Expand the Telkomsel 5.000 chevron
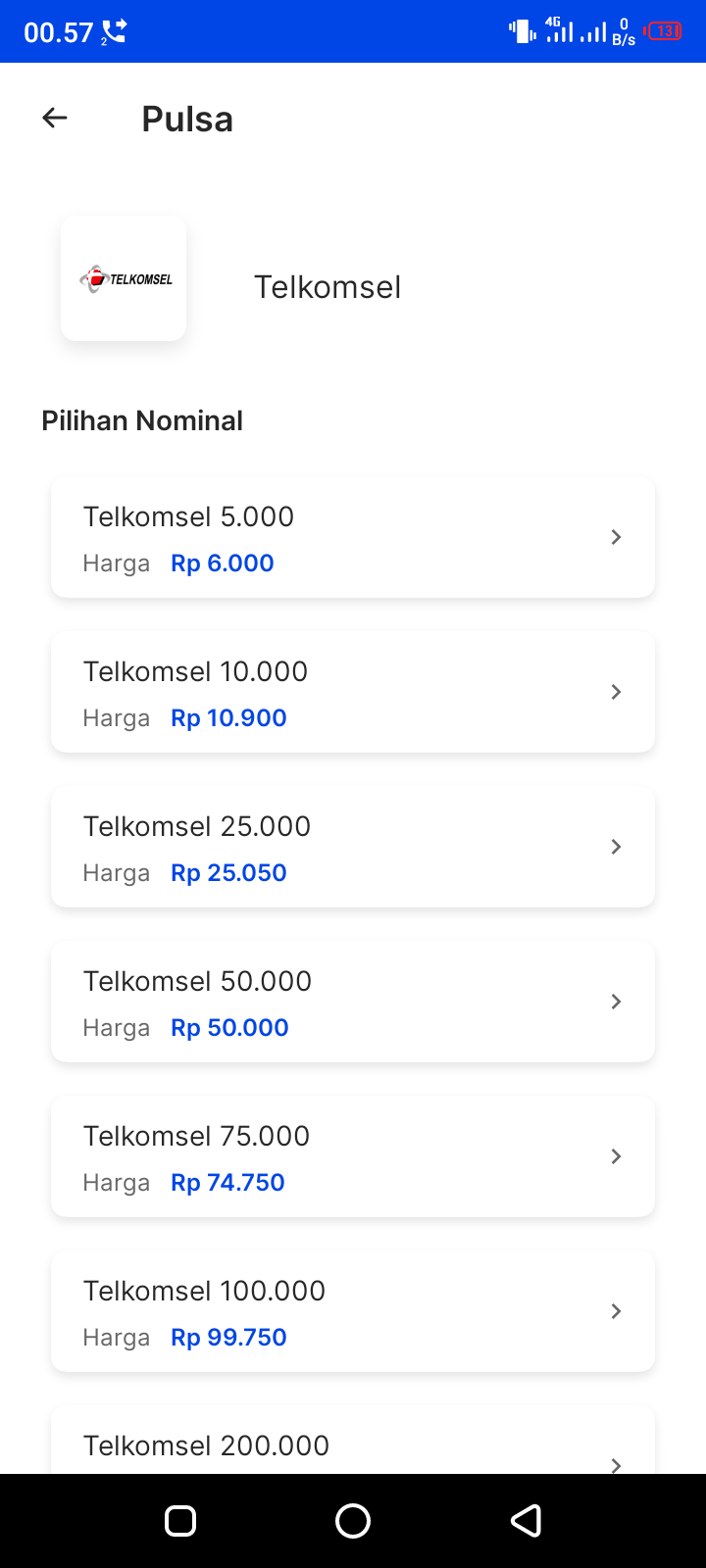The height and width of the screenshot is (1568, 706). point(616,537)
